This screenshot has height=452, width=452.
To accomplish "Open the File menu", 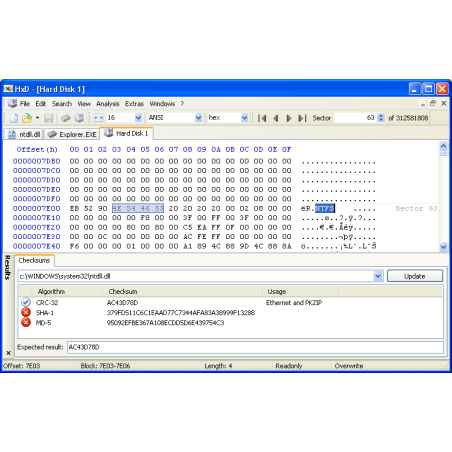I will click(25, 104).
